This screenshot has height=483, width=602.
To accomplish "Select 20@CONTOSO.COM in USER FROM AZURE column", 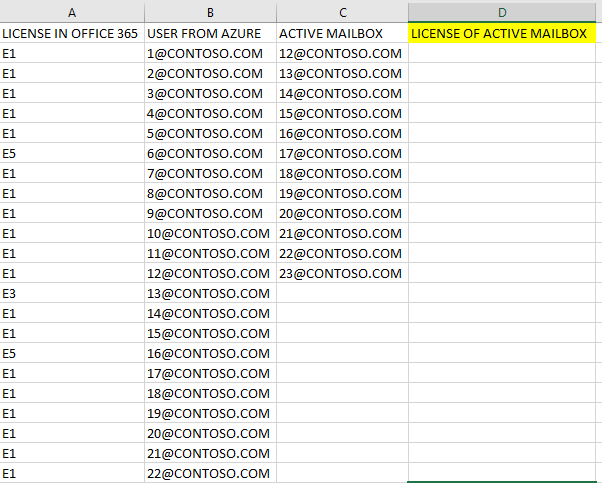I will 210,433.
